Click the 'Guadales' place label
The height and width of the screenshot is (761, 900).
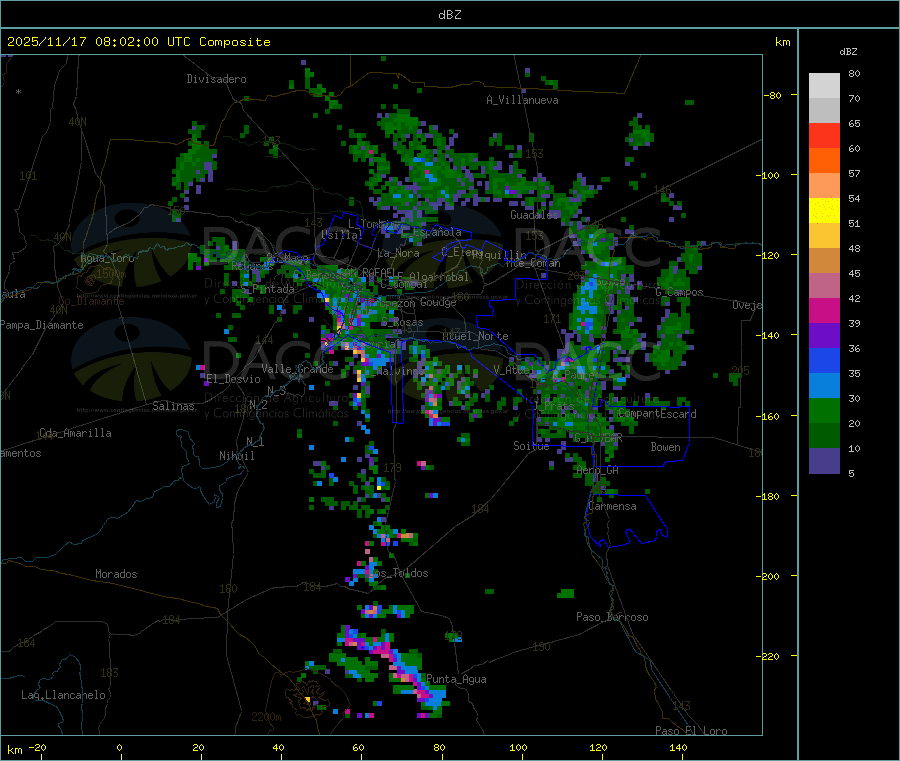click(x=534, y=215)
